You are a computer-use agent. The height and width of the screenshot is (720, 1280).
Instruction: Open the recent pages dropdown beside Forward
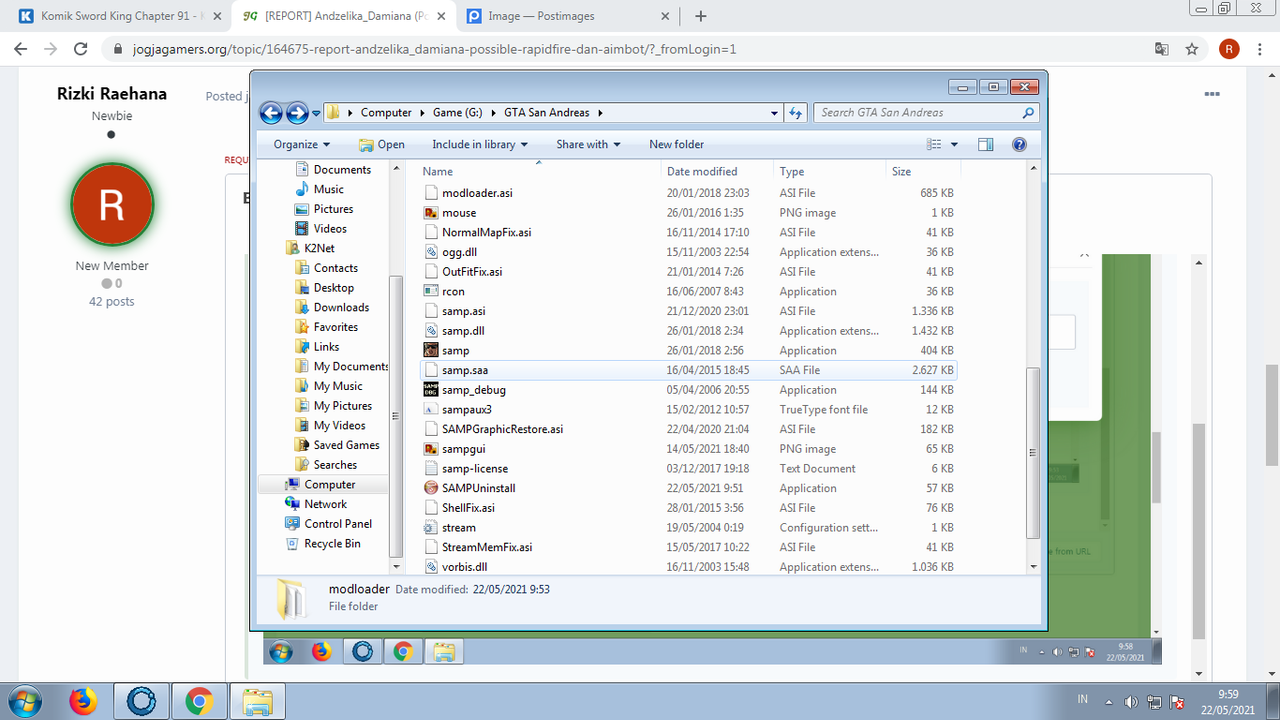click(x=316, y=113)
